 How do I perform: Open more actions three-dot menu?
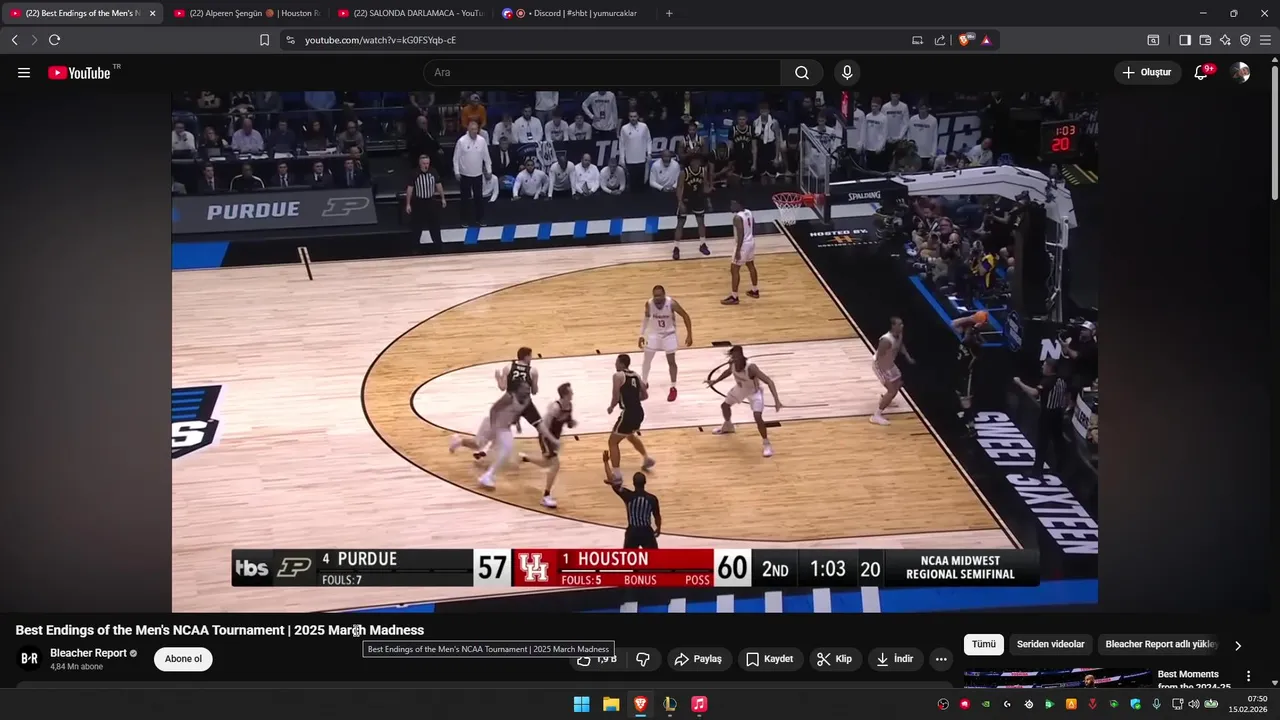941,659
